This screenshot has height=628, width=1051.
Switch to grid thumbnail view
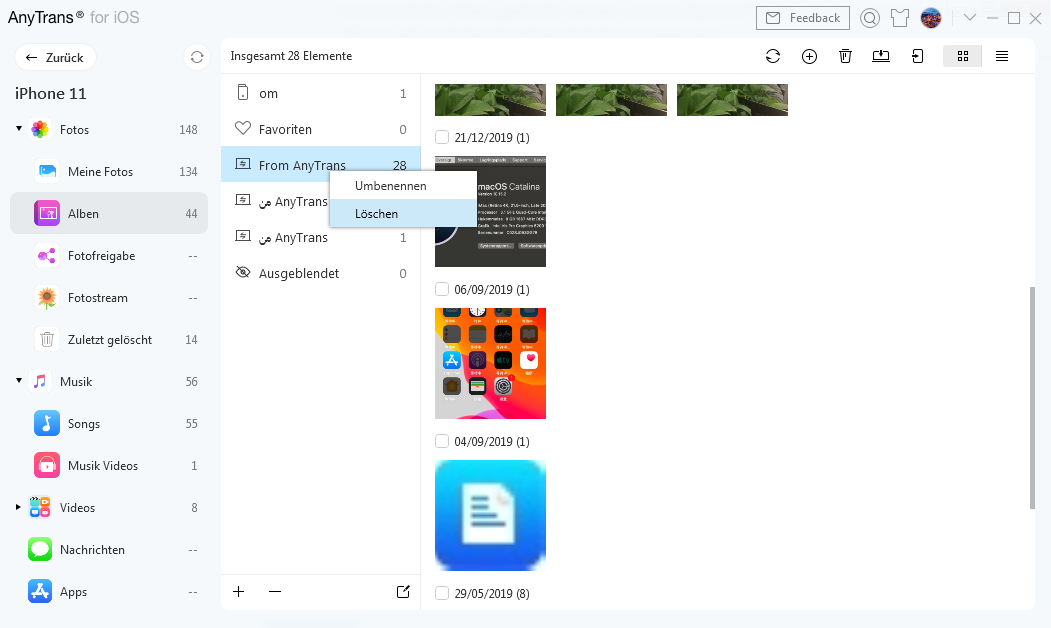963,56
